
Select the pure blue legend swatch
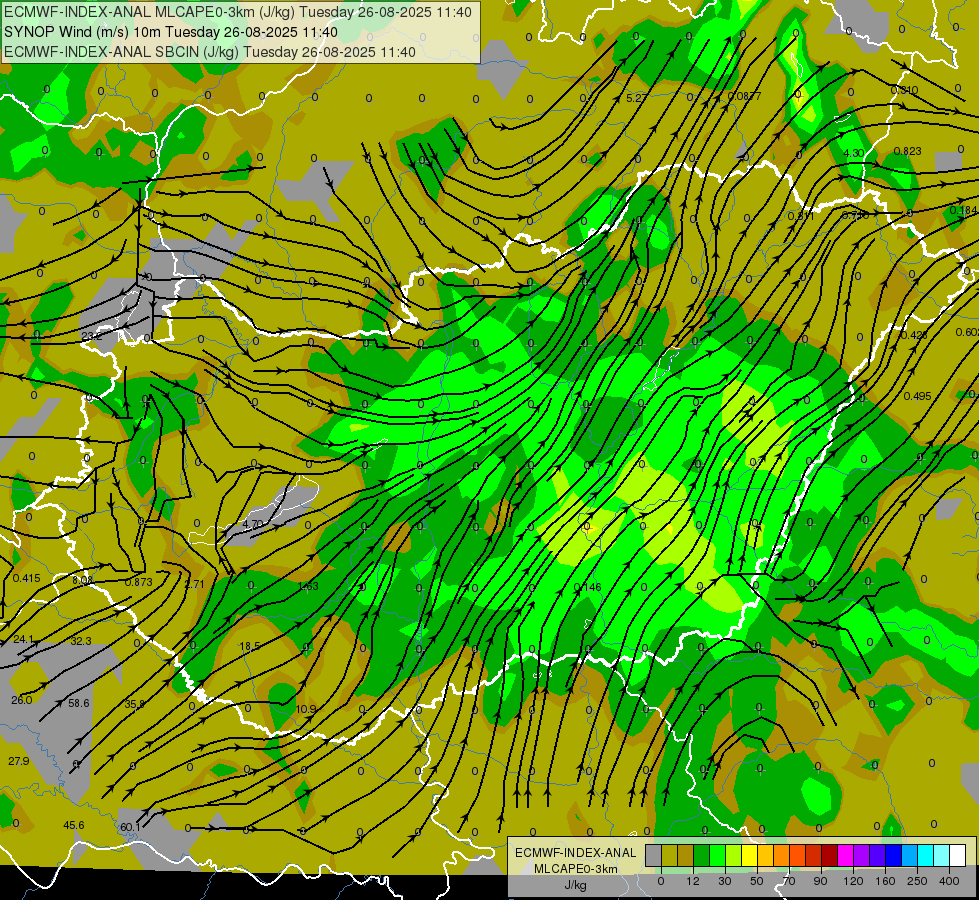coord(893,855)
